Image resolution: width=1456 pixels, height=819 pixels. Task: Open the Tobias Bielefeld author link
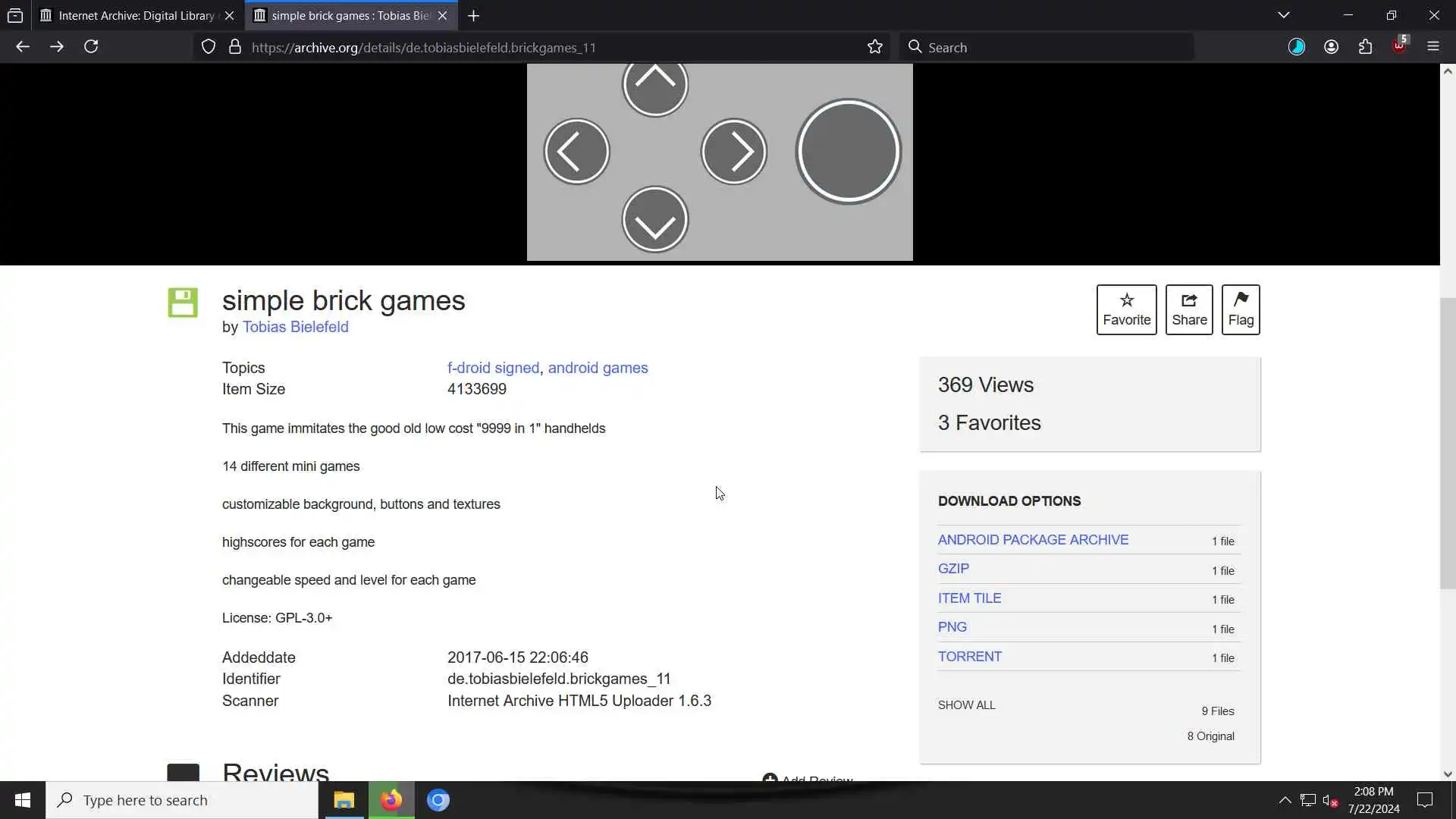(295, 327)
